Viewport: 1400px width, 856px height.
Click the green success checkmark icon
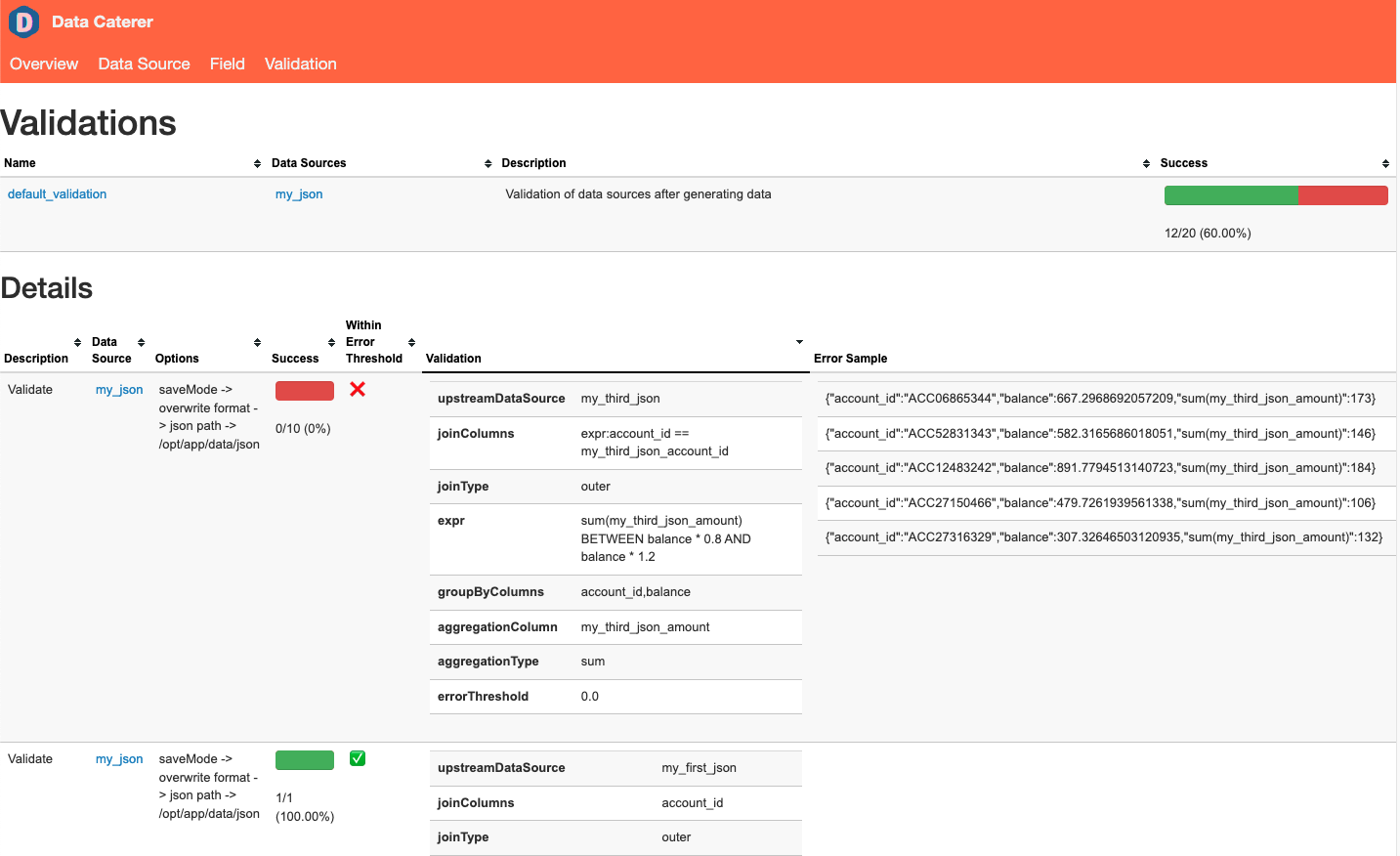pos(357,757)
